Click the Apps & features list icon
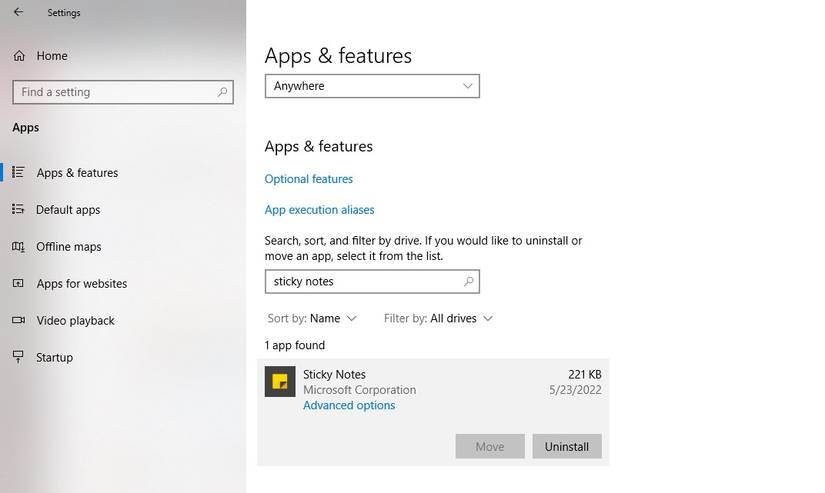 18,173
